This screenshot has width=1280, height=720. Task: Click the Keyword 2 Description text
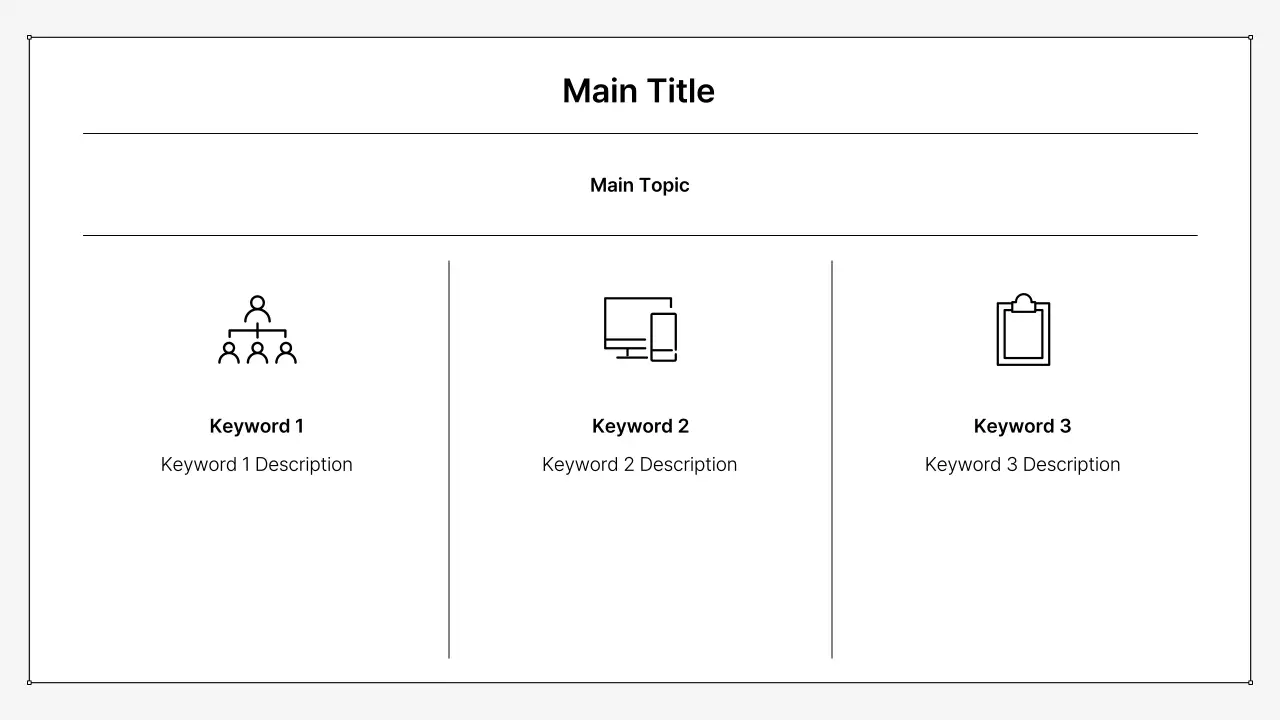[x=640, y=464]
